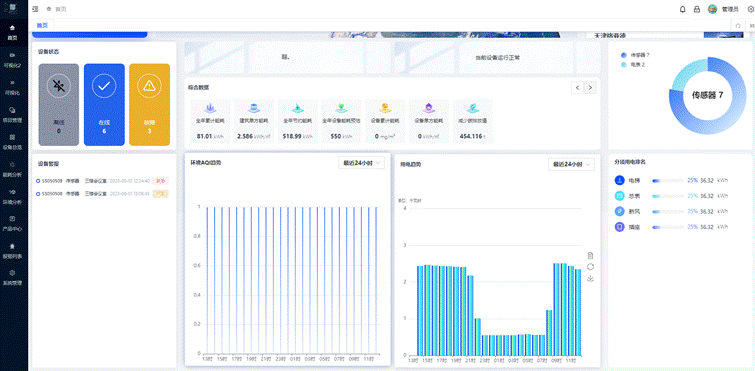Screen dimensions: 755x371
Task: Open 能耗分析 in the sidebar
Action: [13, 169]
